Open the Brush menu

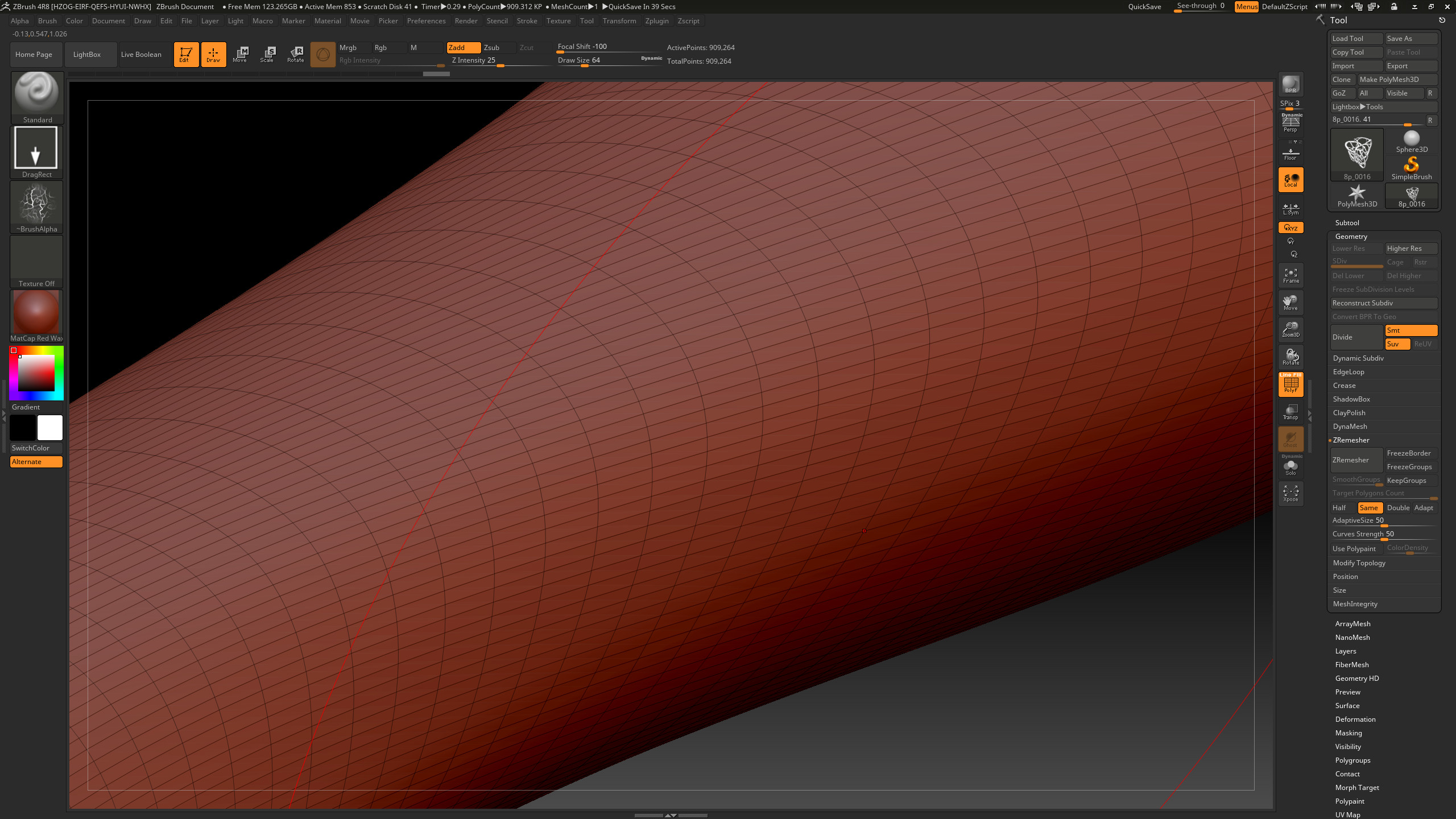tap(47, 21)
